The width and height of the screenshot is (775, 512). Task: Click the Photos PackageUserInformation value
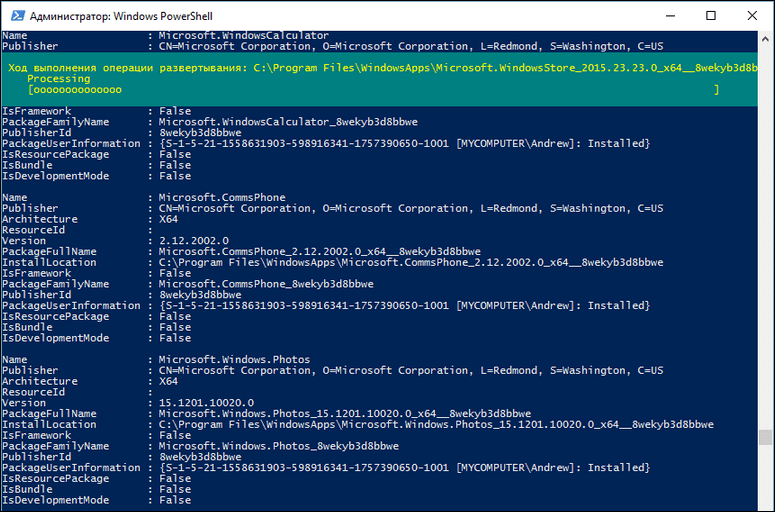point(404,468)
